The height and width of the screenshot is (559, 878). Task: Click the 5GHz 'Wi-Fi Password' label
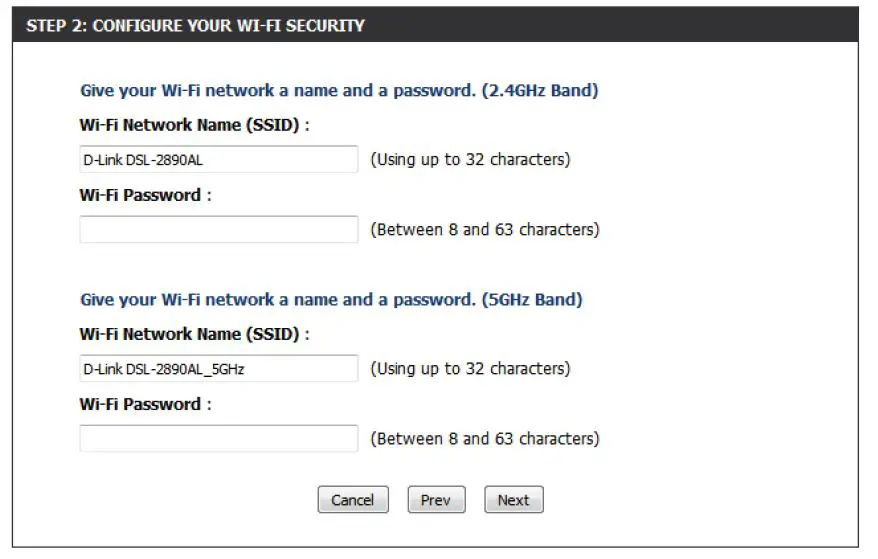(x=145, y=404)
